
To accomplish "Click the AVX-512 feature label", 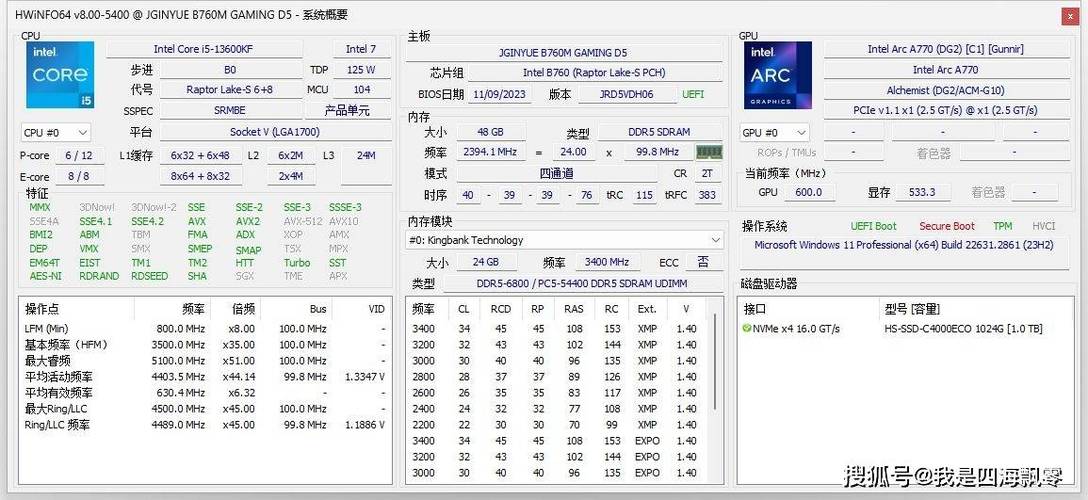I will (303, 221).
